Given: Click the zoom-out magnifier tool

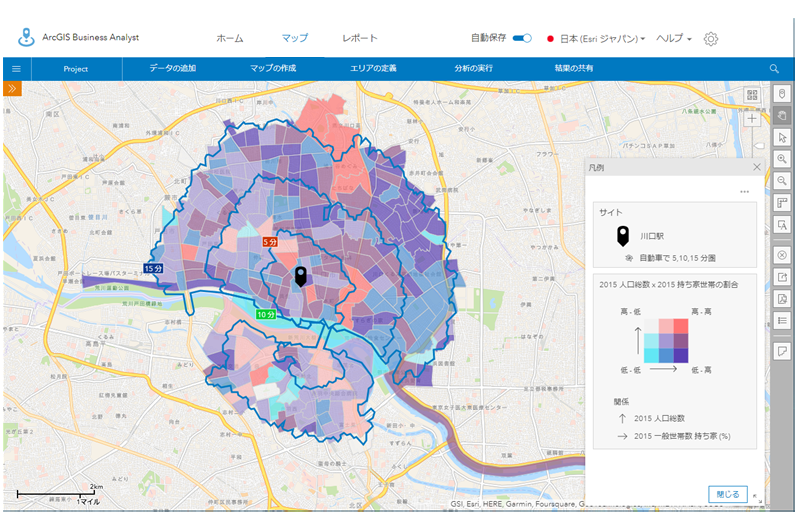Looking at the screenshot, I should point(783,180).
